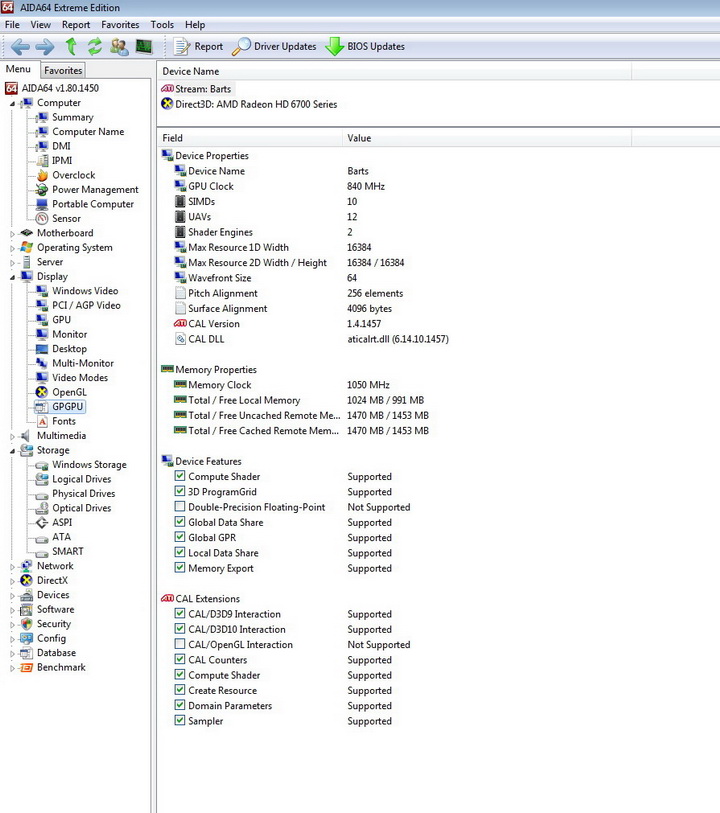The width and height of the screenshot is (720, 813).
Task: Click the SIMDs chip icon
Action: [180, 201]
